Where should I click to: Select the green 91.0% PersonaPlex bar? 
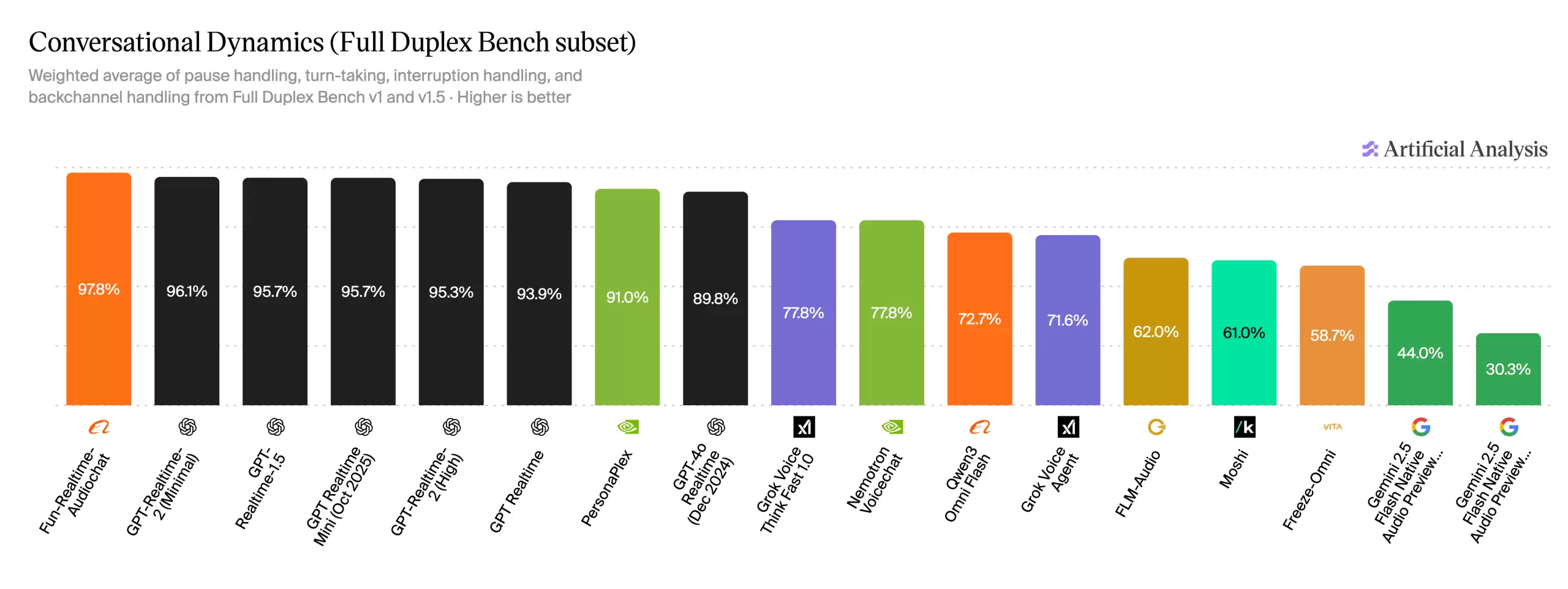[x=627, y=297]
